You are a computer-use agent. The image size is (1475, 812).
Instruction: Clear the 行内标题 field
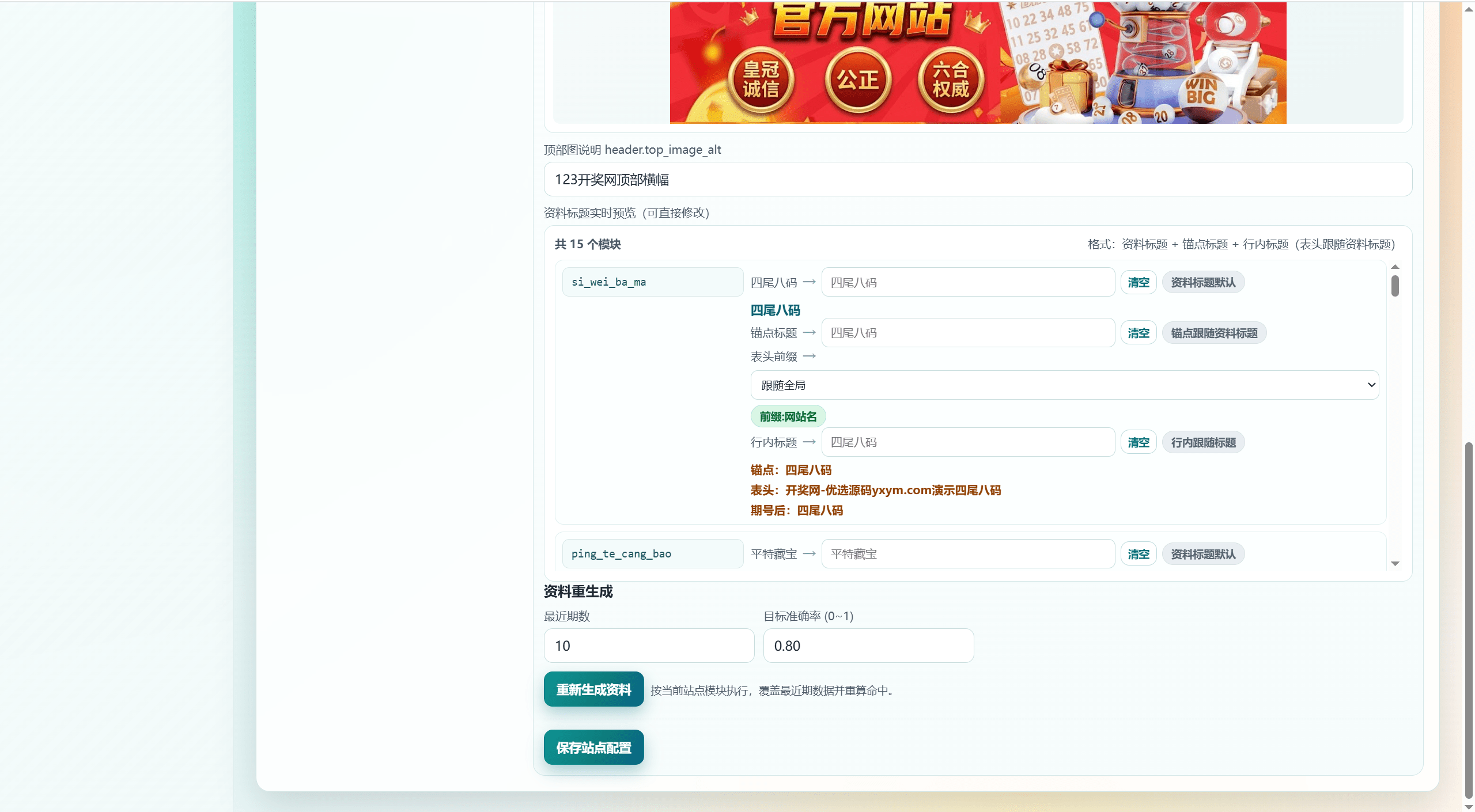click(1139, 442)
